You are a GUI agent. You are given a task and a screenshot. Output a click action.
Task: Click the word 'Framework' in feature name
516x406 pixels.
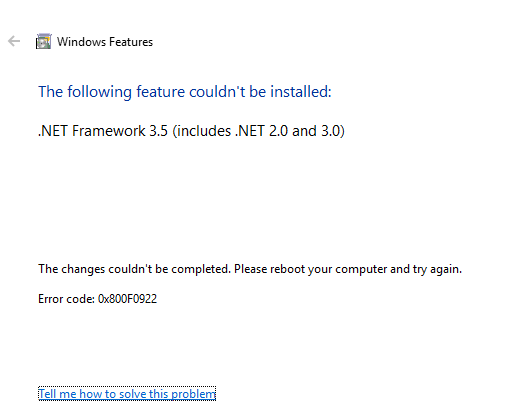click(109, 131)
